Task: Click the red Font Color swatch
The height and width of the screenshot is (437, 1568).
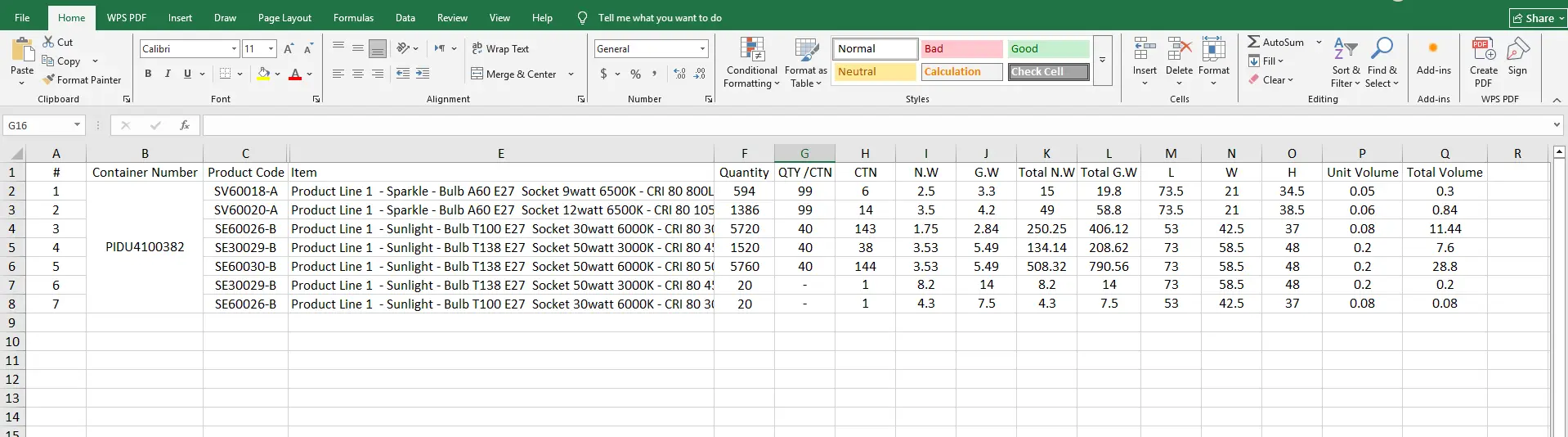Action: [295, 74]
